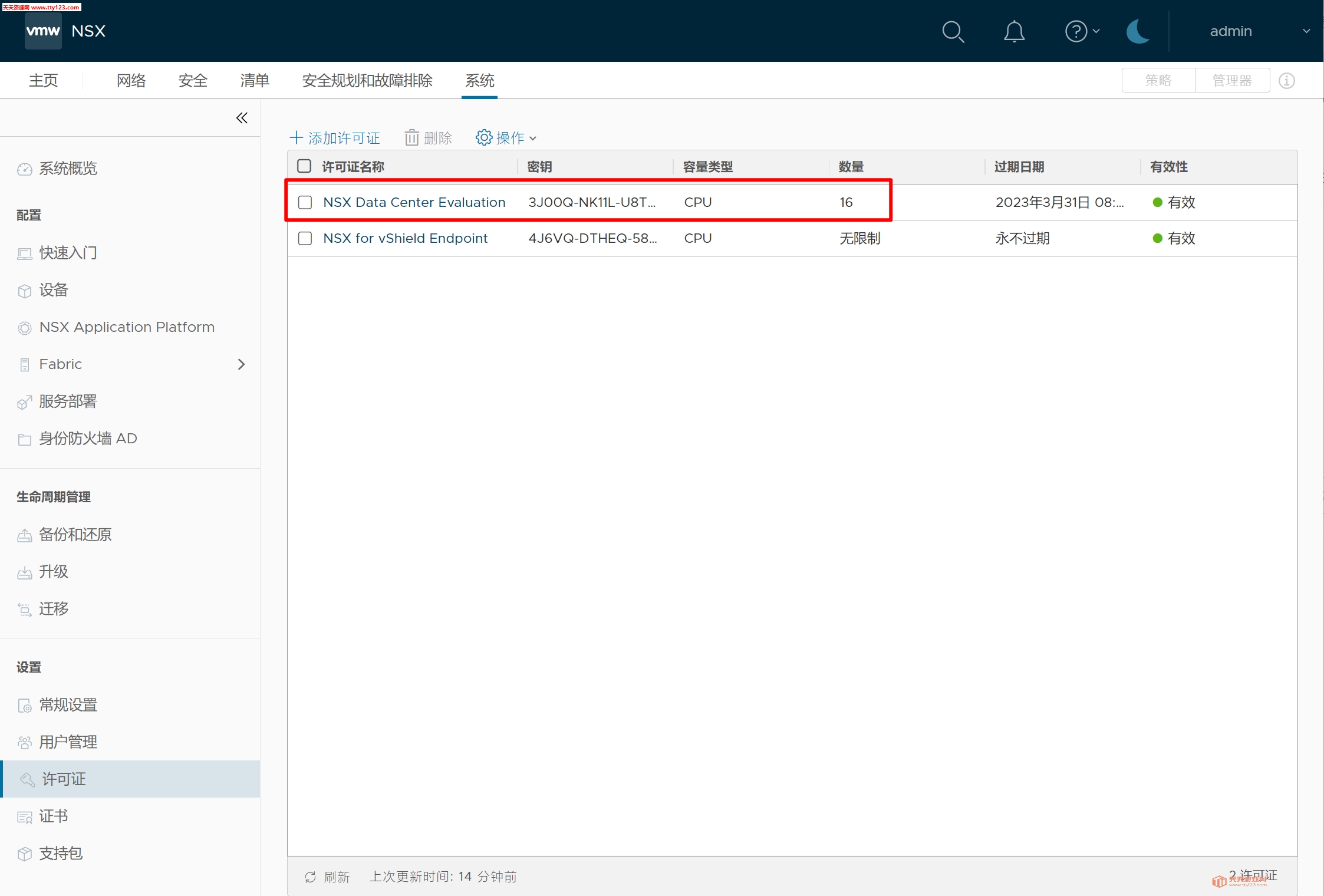
Task: Check the NSX Data Center Evaluation checkbox
Action: 305,203
